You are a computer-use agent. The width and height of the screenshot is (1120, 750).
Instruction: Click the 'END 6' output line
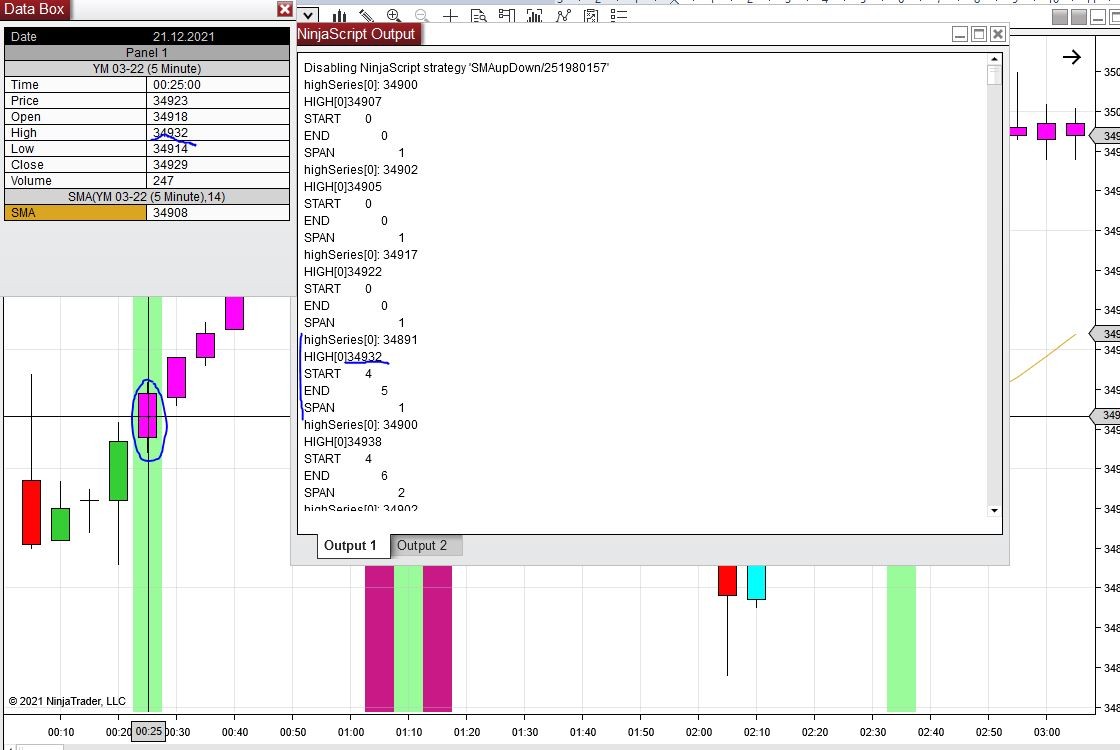346,476
